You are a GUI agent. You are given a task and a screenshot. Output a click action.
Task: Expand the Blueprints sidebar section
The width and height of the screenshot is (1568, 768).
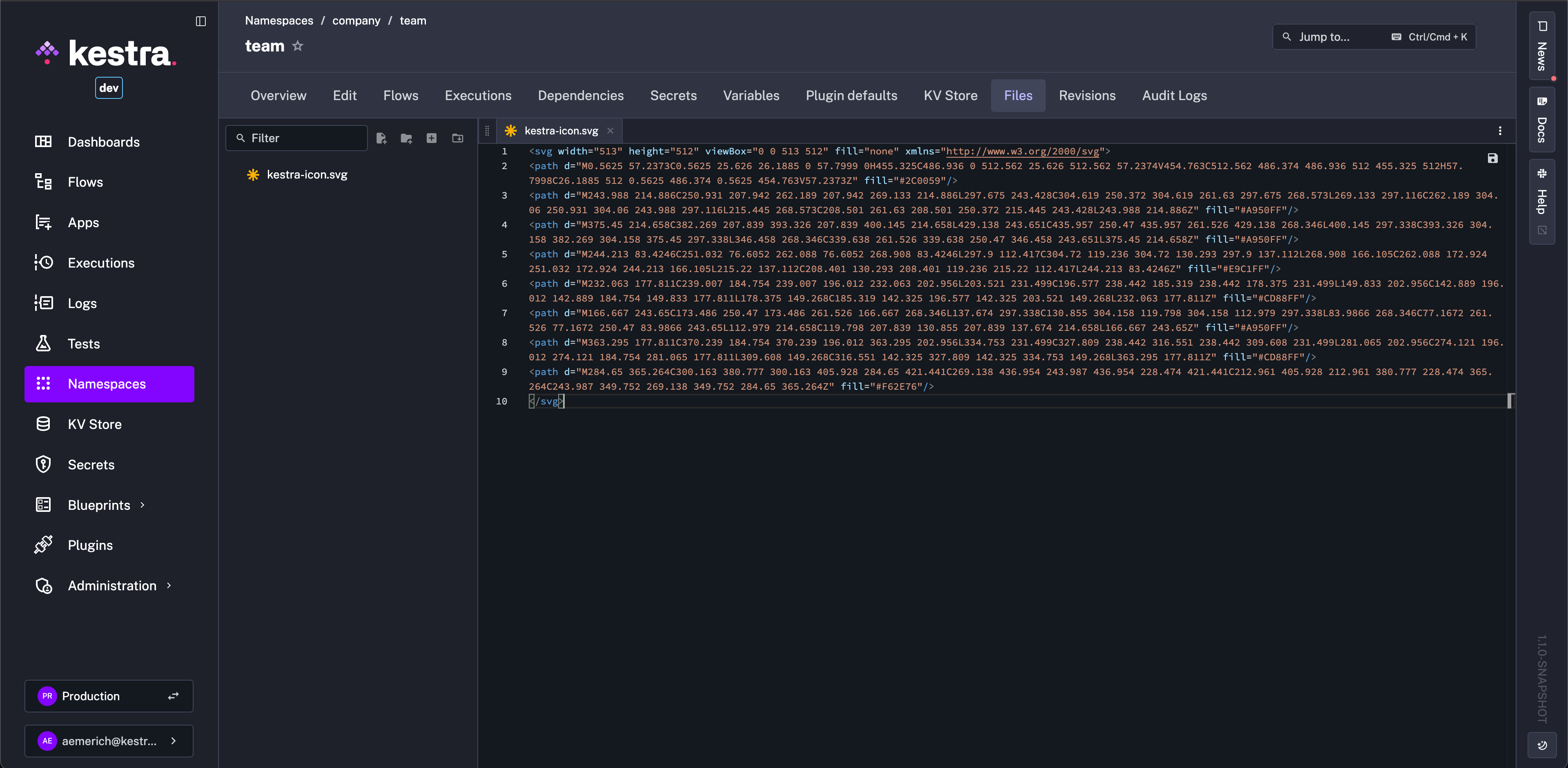[x=143, y=505]
